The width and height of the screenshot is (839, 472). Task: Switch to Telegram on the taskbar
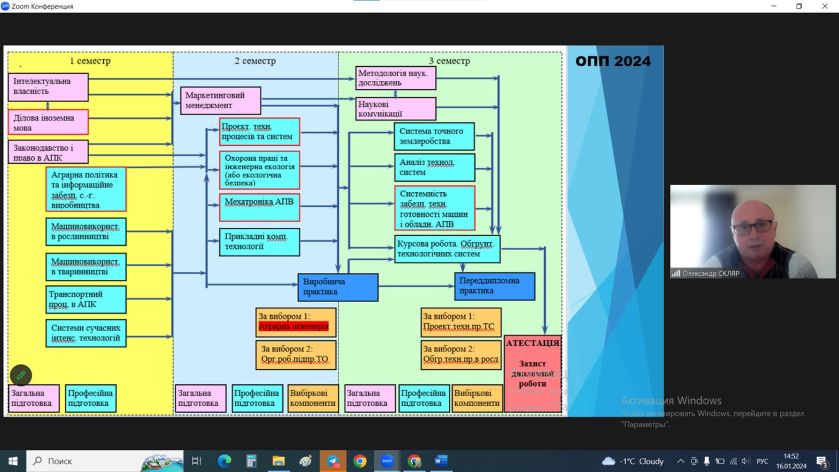tap(333, 461)
